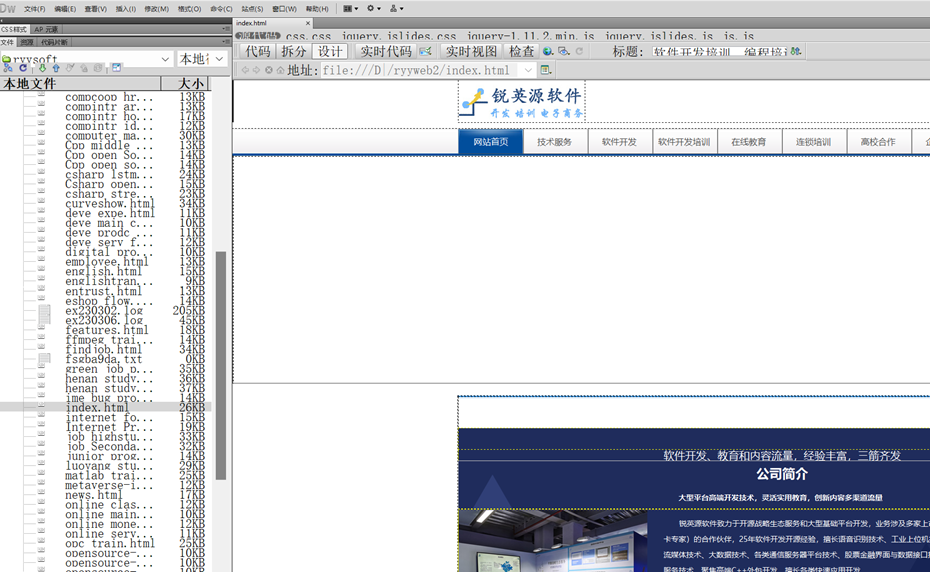Open the address bar dropdown arrow

(x=528, y=70)
